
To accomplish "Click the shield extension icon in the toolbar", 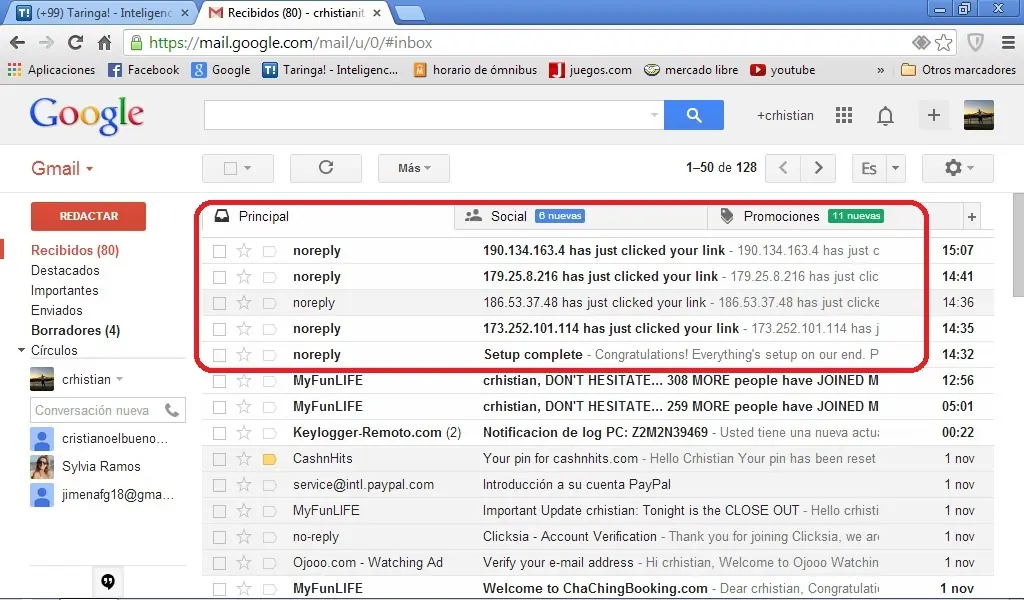I will tap(976, 43).
